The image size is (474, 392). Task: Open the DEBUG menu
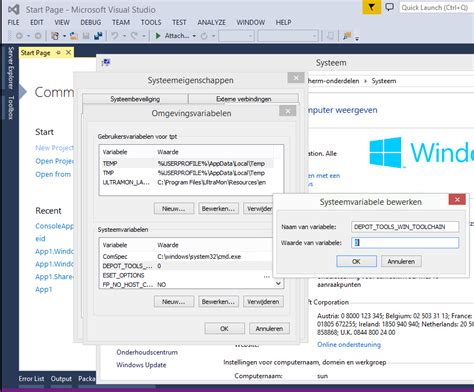(x=91, y=22)
